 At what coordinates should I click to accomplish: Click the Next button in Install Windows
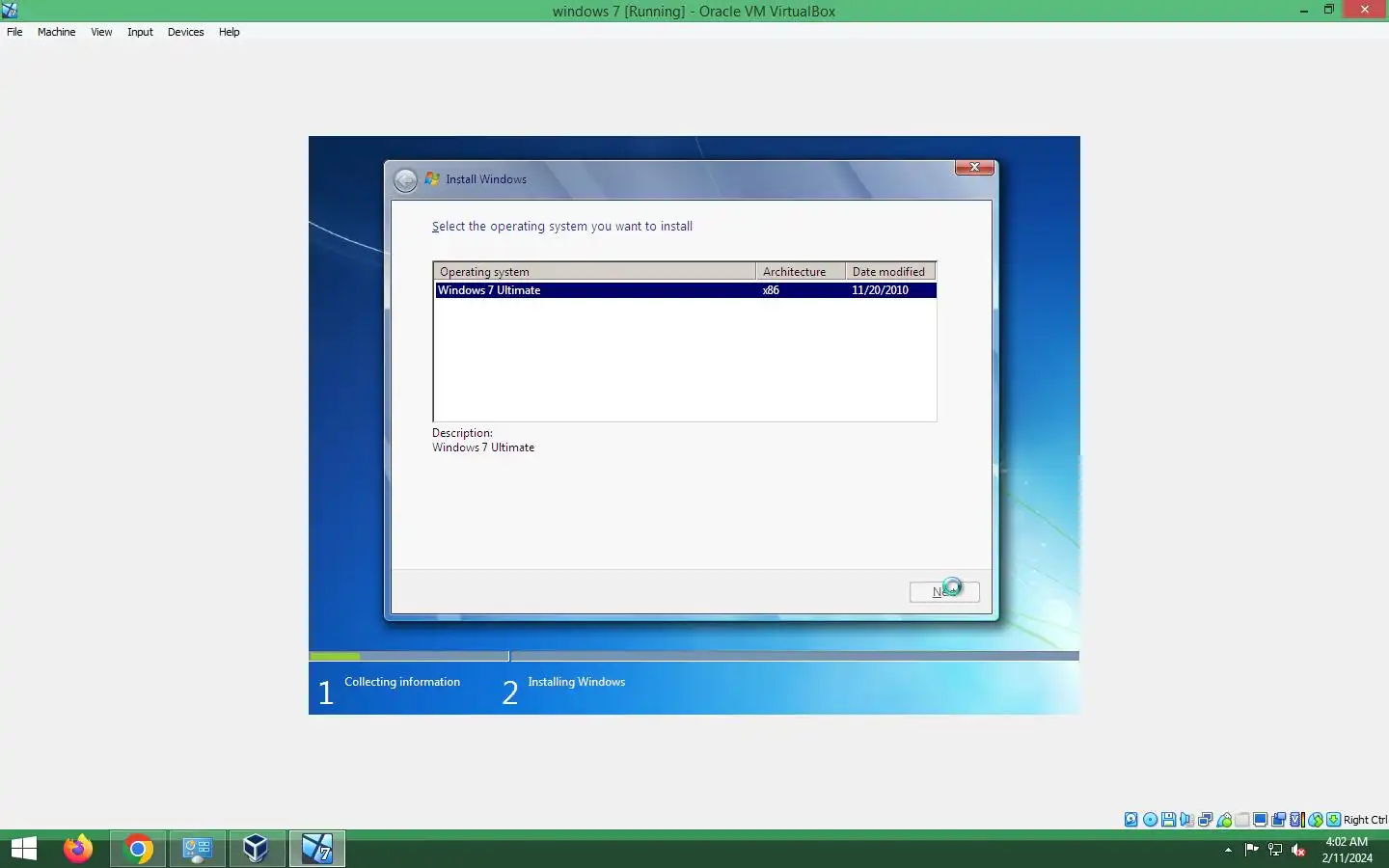(944, 591)
